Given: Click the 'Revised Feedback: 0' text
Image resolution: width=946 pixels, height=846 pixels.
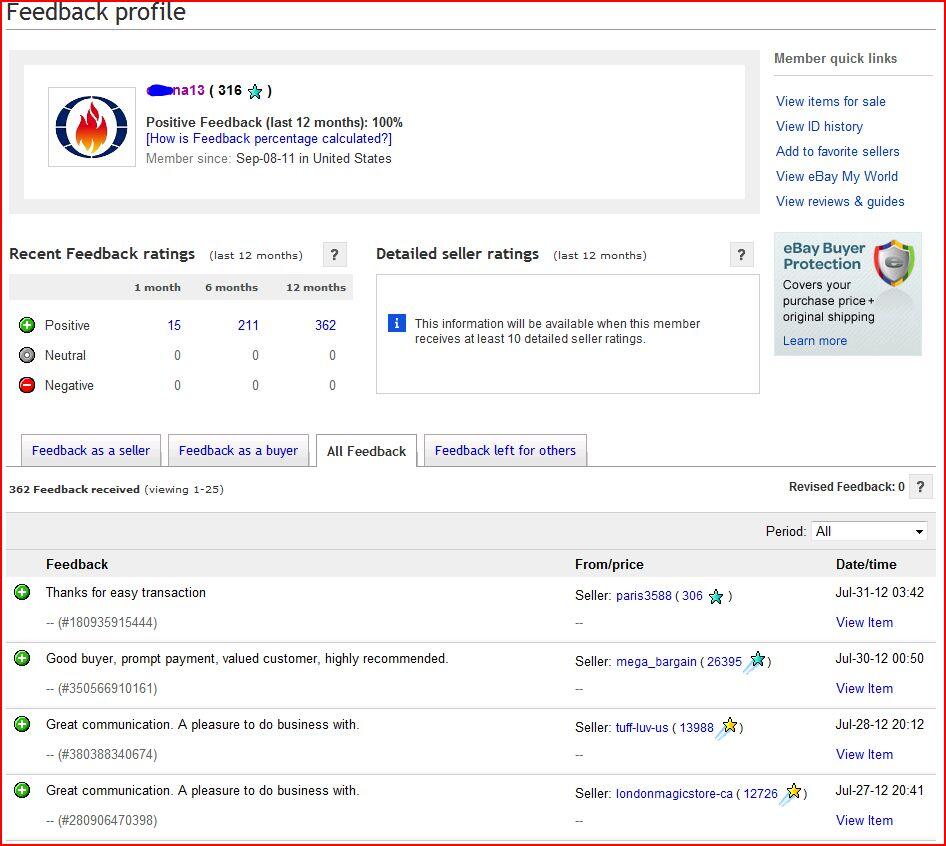Looking at the screenshot, I should pyautogui.click(x=846, y=486).
